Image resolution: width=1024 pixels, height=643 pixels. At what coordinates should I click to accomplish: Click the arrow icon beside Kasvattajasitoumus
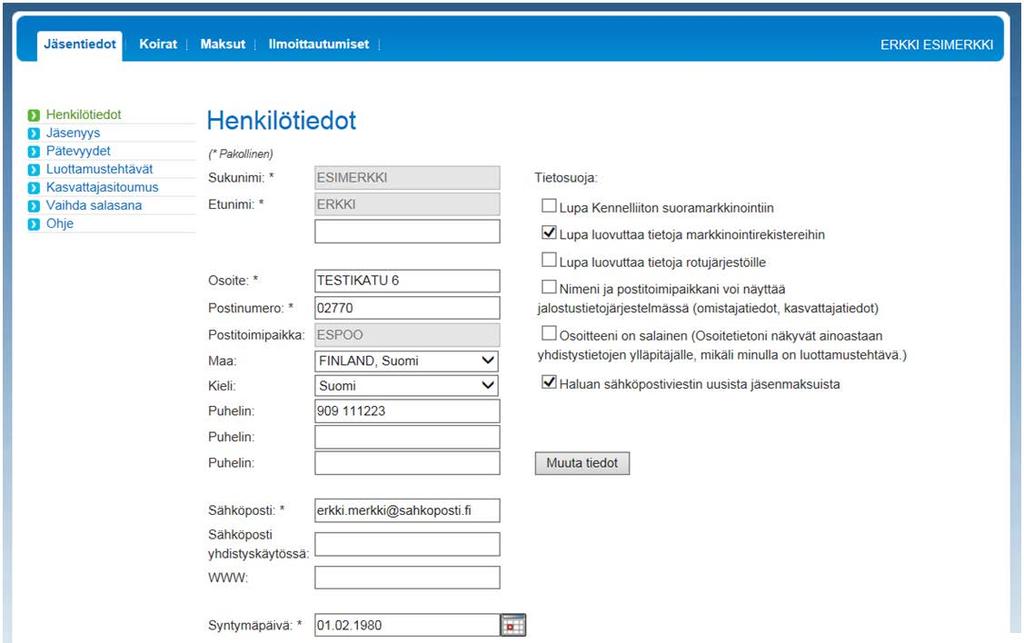tap(34, 188)
